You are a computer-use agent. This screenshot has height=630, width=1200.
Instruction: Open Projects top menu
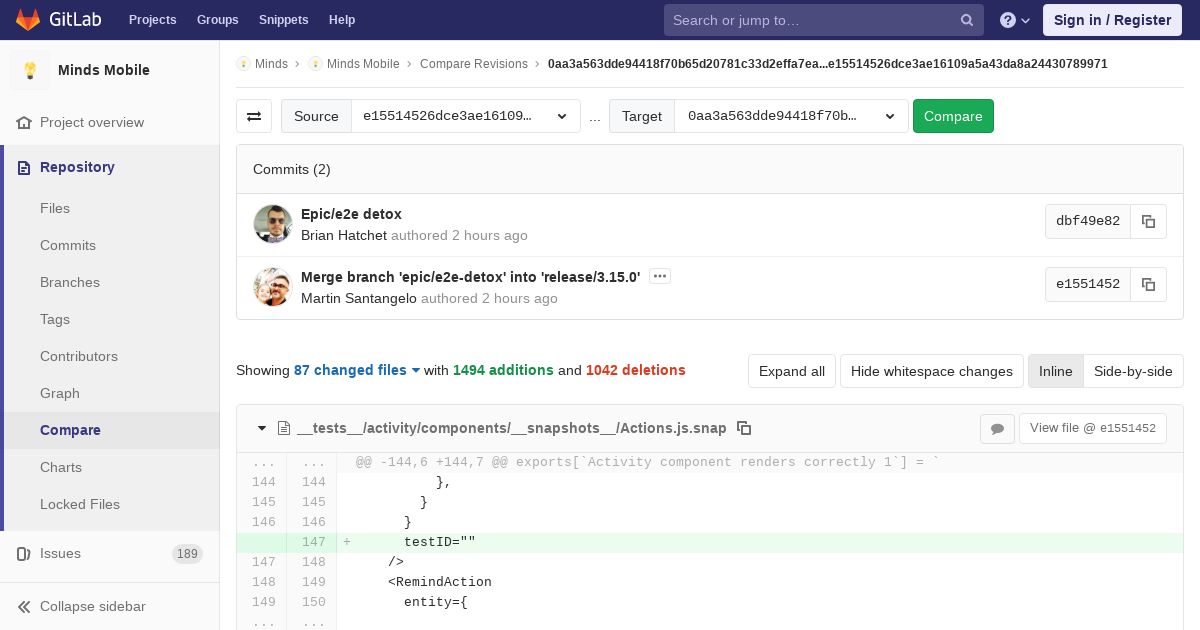(152, 20)
